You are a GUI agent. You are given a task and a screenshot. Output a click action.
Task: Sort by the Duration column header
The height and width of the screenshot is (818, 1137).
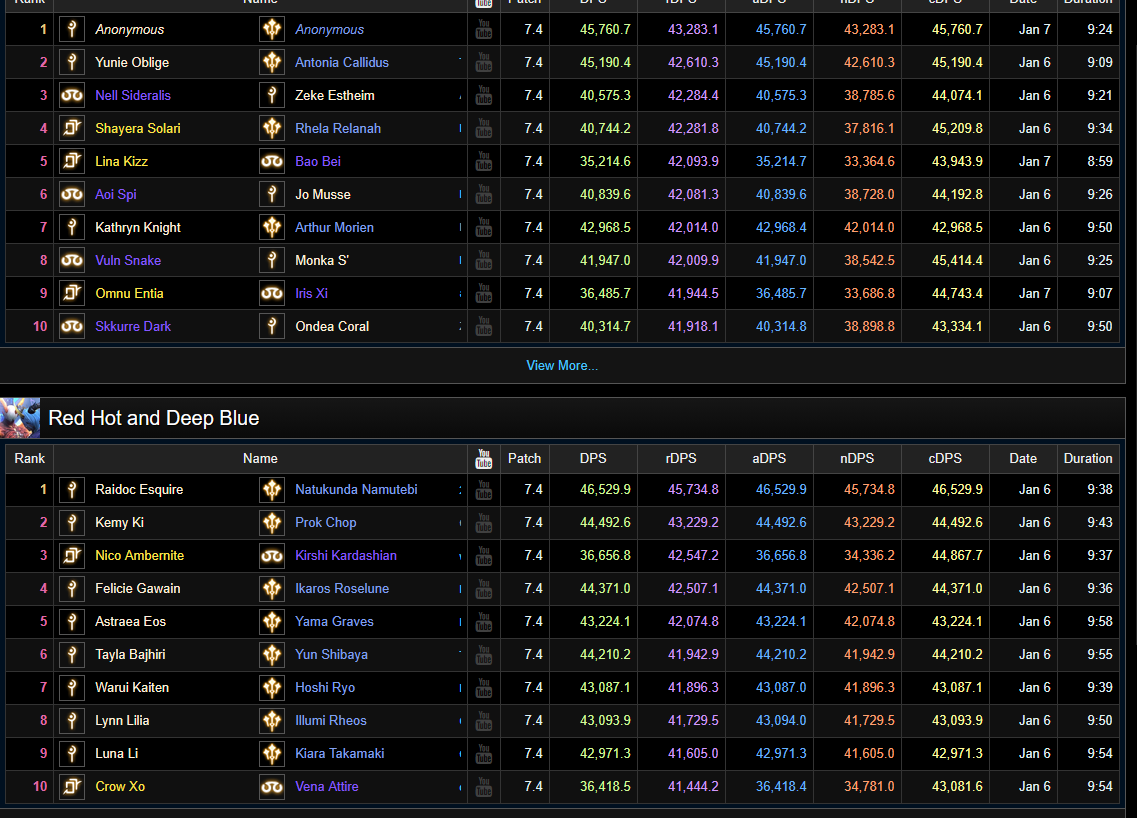point(1088,458)
